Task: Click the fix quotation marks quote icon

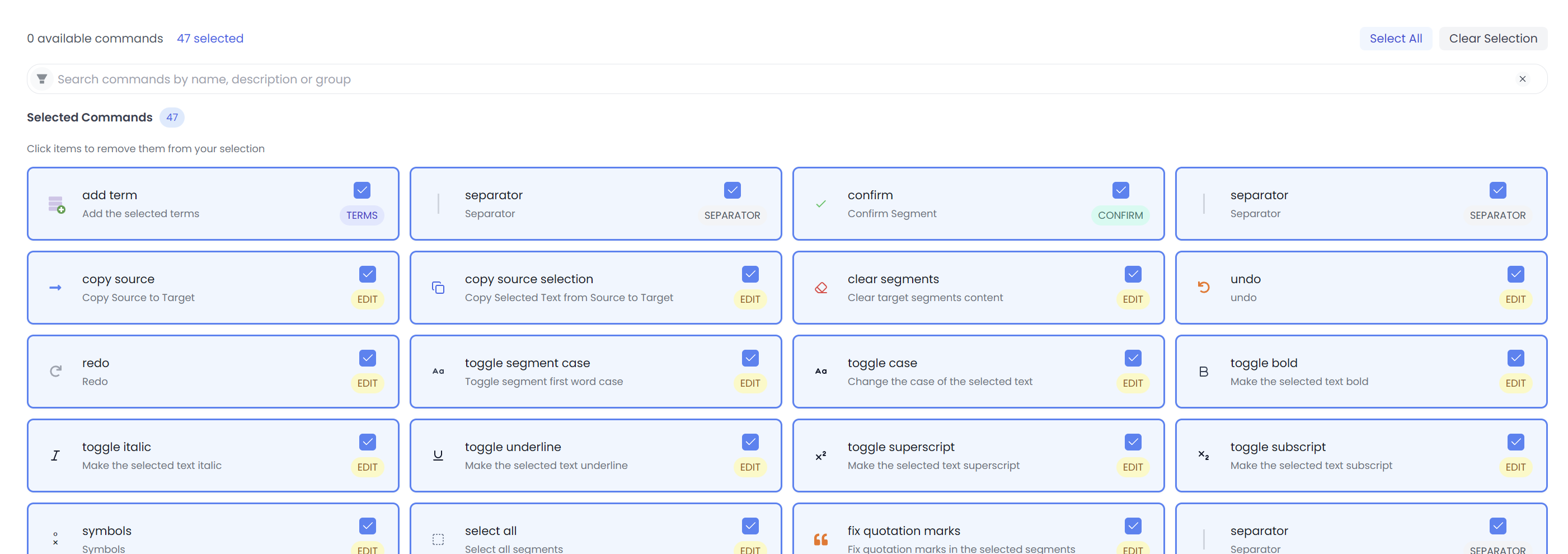Action: pyautogui.click(x=821, y=539)
